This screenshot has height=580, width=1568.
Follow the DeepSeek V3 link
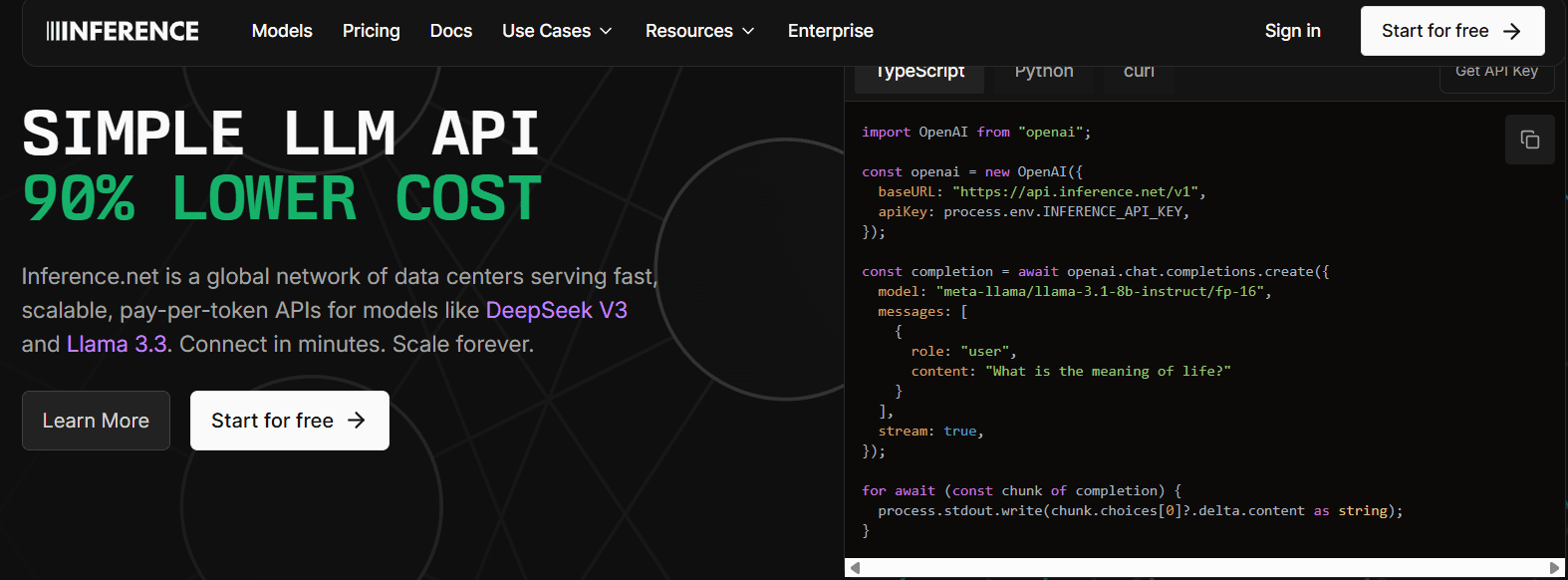[x=556, y=310]
